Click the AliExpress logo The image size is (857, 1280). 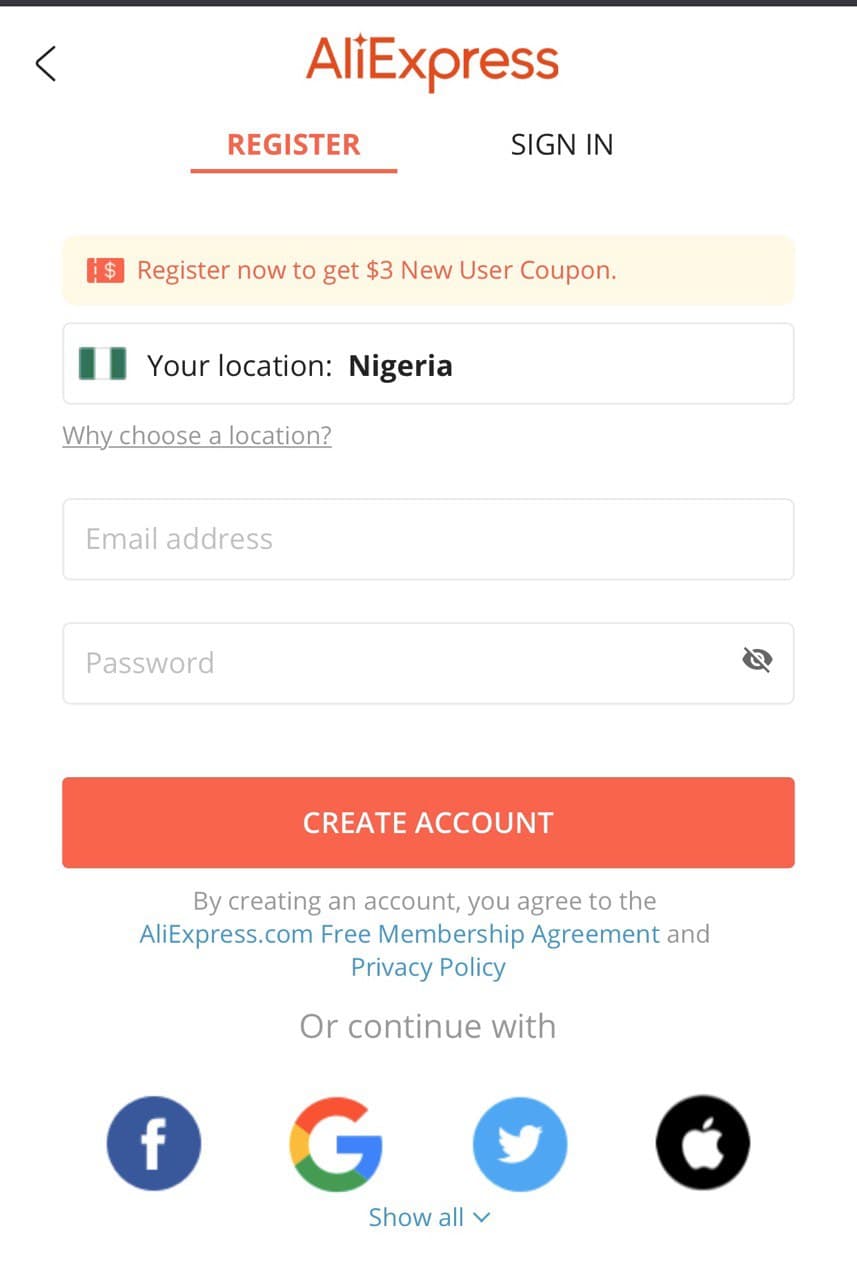[x=432, y=62]
